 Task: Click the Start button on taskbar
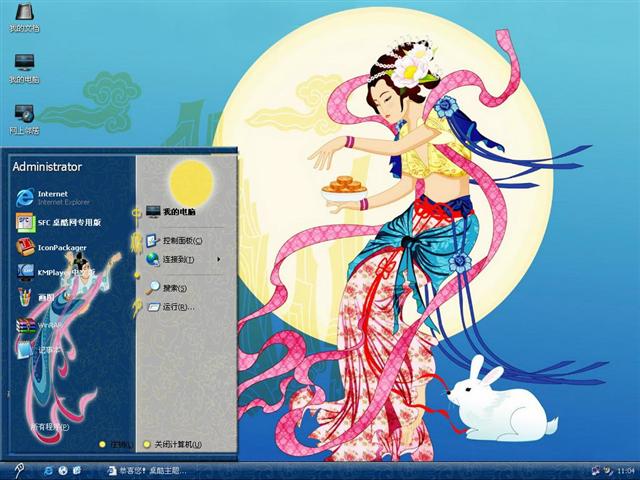coord(19,471)
